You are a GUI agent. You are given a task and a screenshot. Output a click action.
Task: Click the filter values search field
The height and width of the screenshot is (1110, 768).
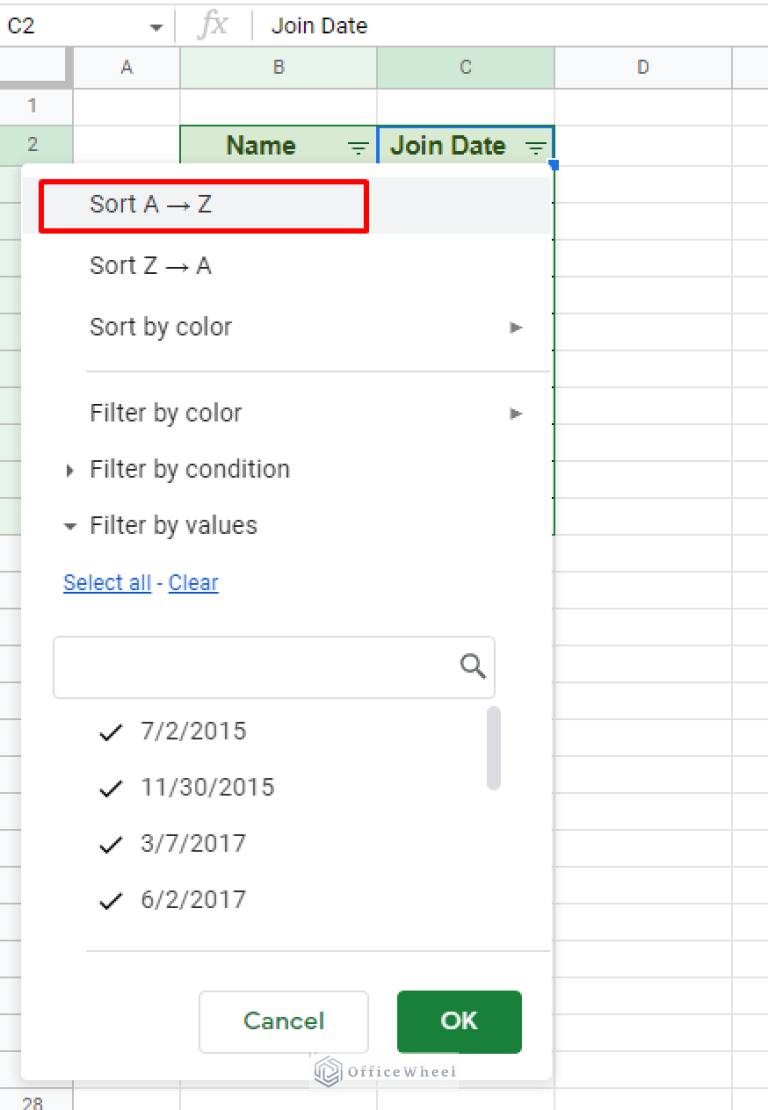tap(255, 667)
